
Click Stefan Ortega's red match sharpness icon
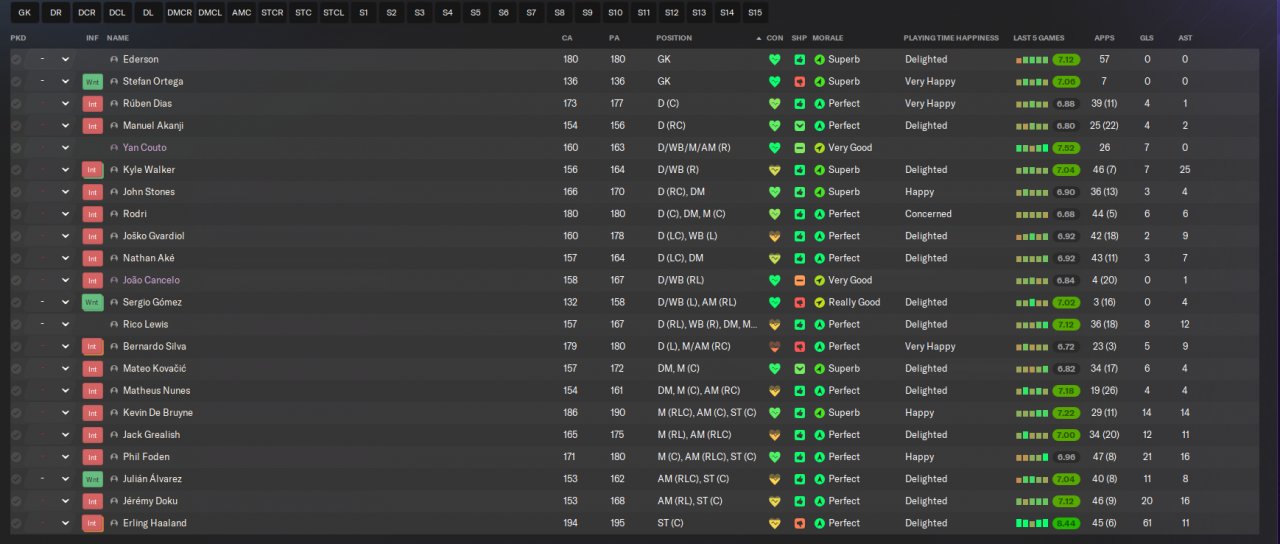799,81
